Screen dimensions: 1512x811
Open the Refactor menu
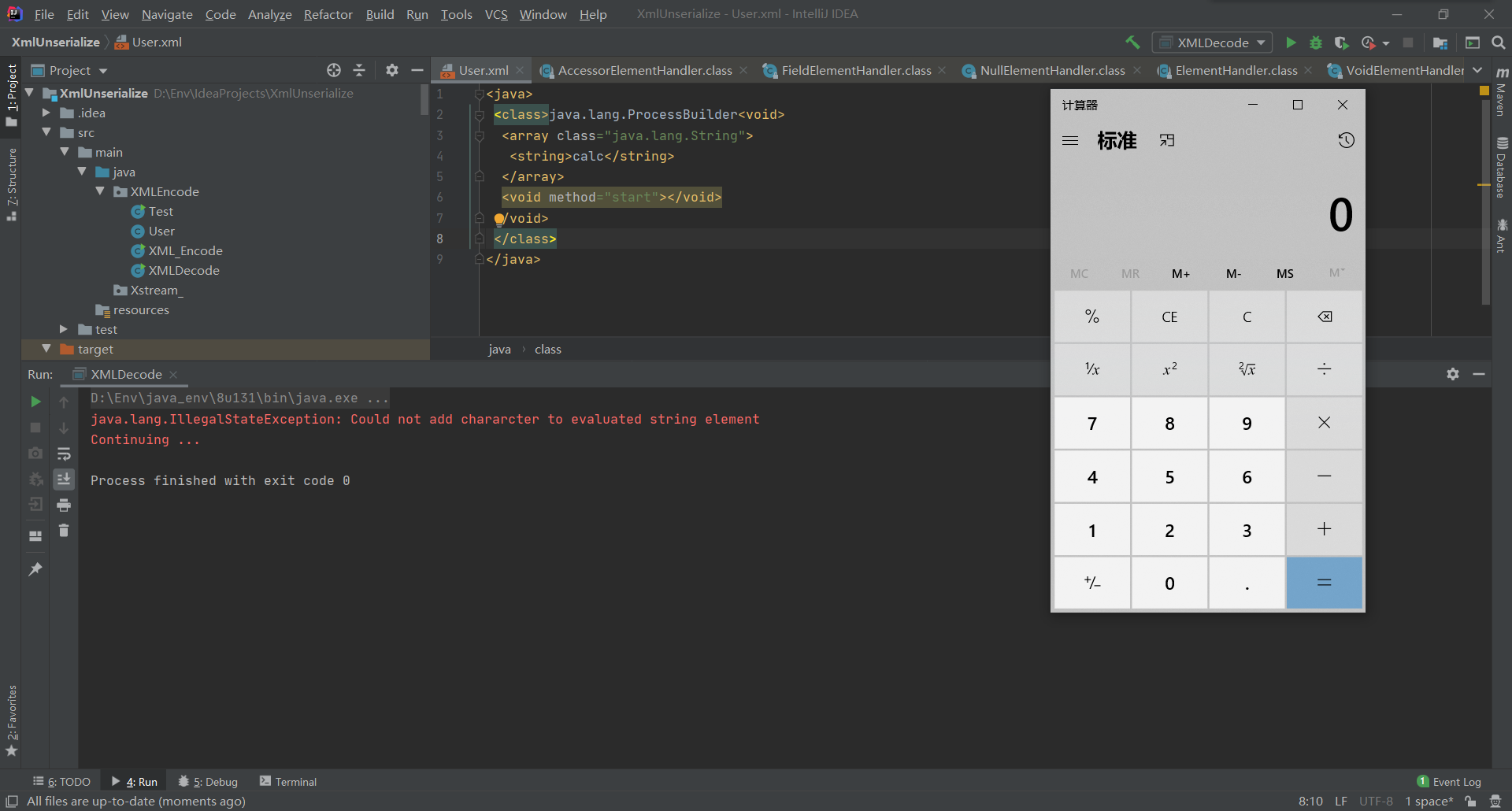pyautogui.click(x=328, y=14)
